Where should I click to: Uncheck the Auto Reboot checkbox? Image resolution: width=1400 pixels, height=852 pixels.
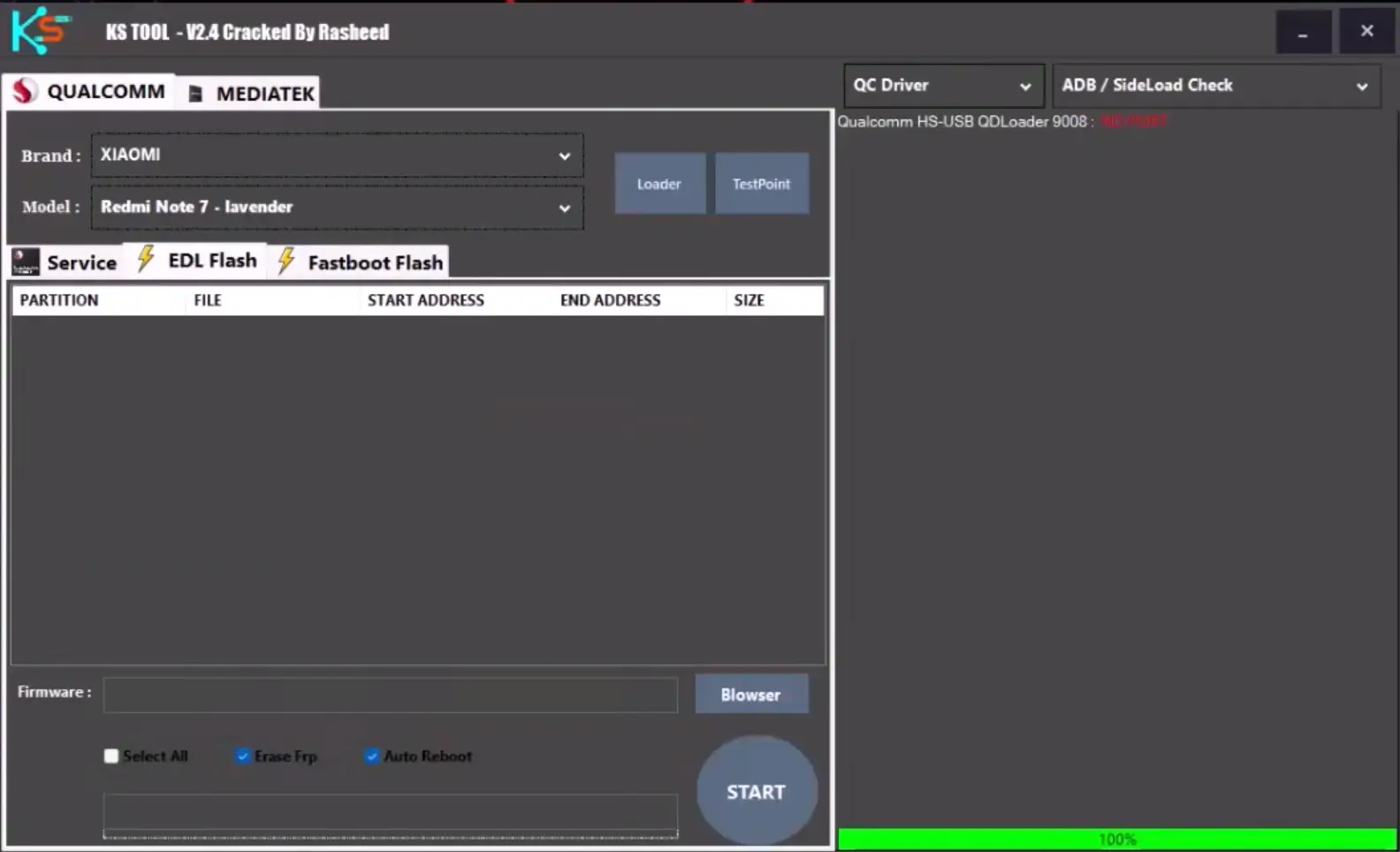[372, 756]
